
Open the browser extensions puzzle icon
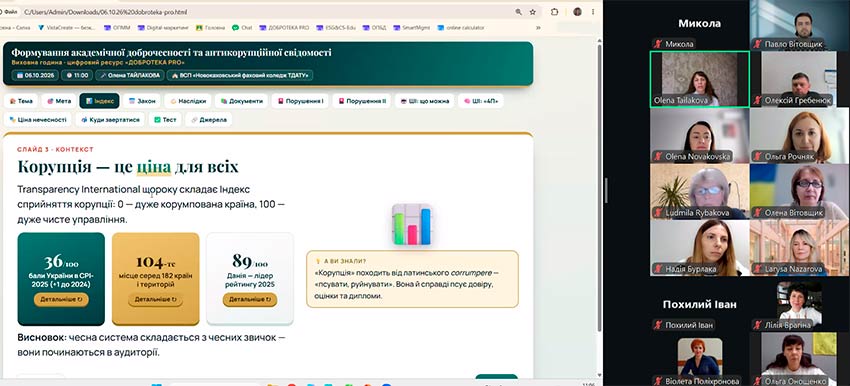(x=555, y=12)
